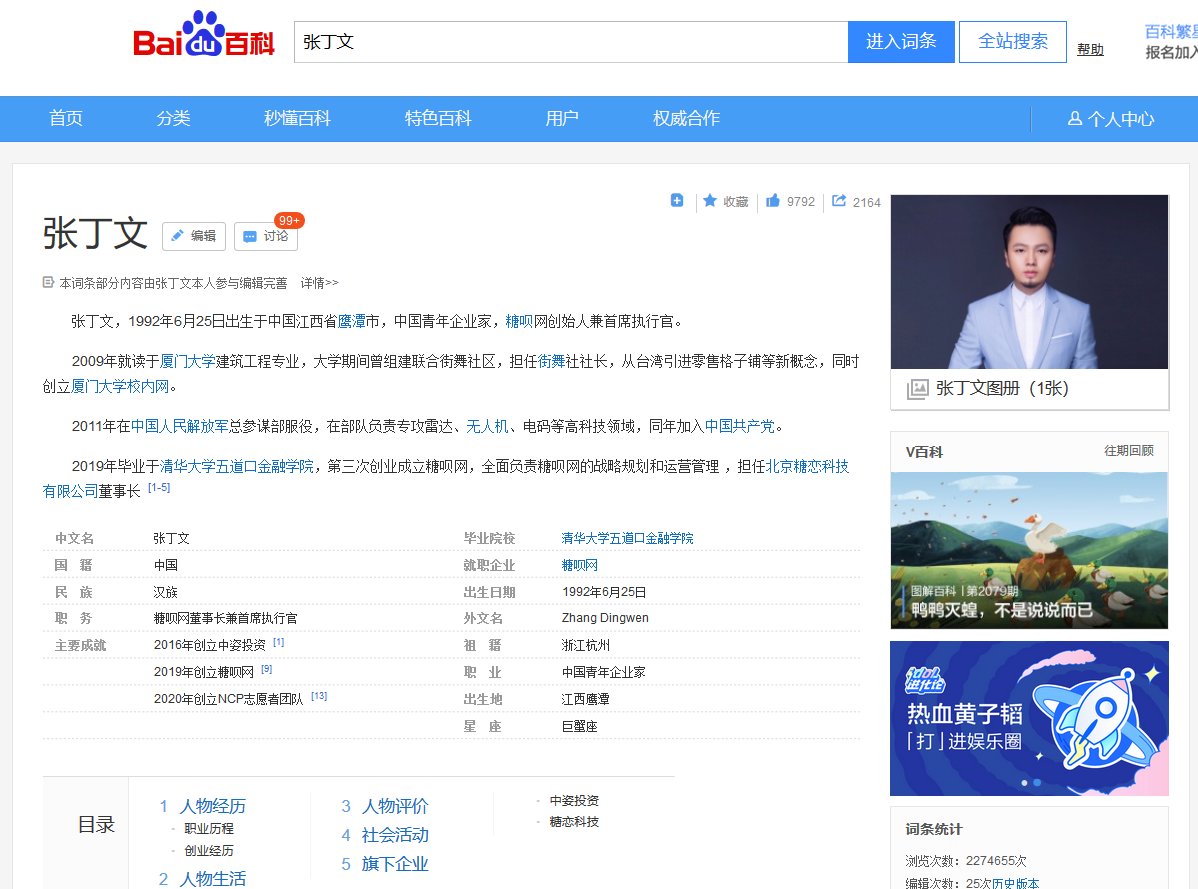The image size is (1198, 889).
Task: Open 糖呗网 link in the 就职企业 row
Action: [580, 565]
